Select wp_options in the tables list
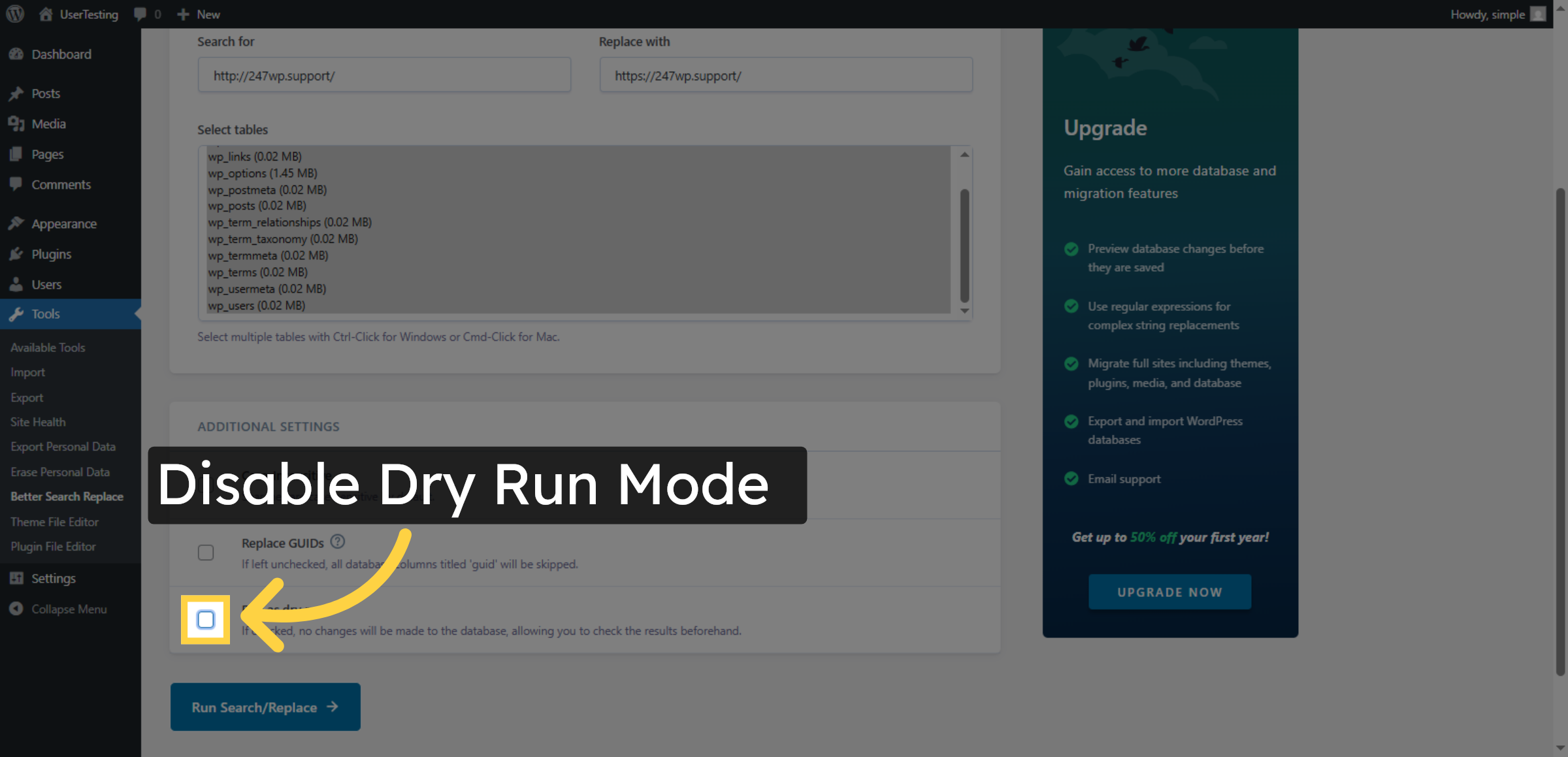Viewport: 1568px width, 757px height. coord(263,173)
